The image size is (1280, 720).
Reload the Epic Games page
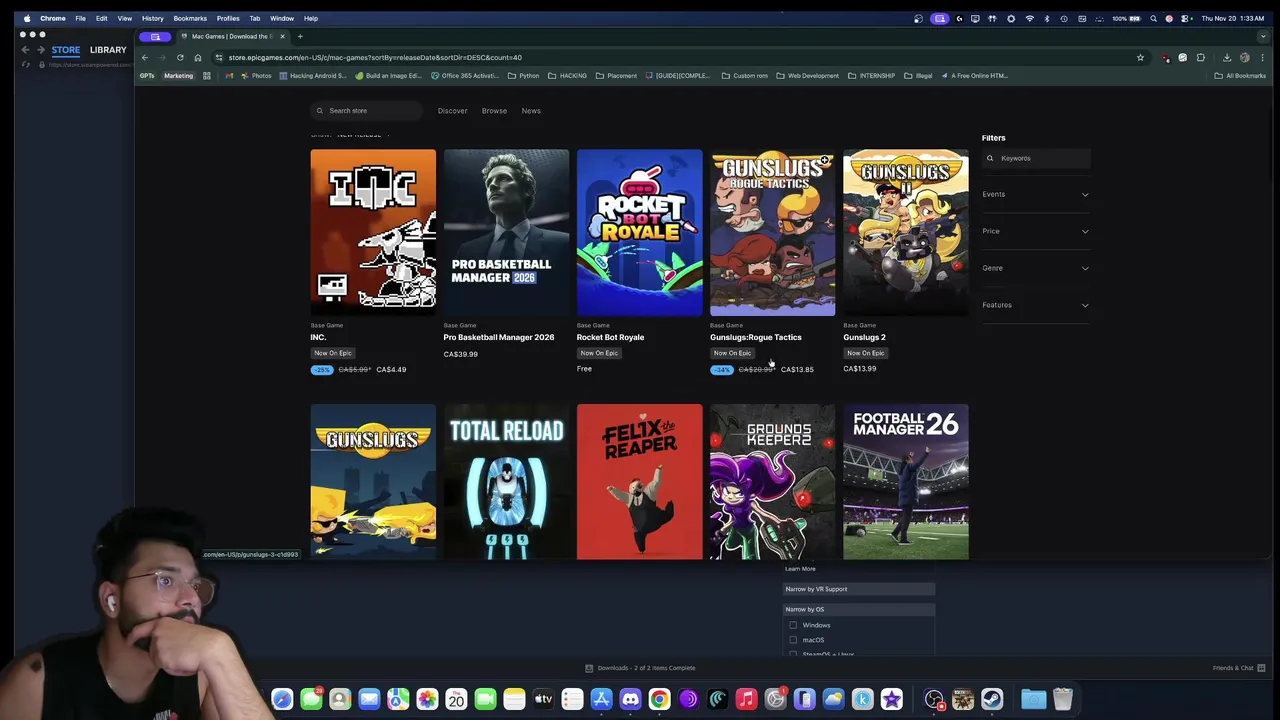(x=180, y=57)
